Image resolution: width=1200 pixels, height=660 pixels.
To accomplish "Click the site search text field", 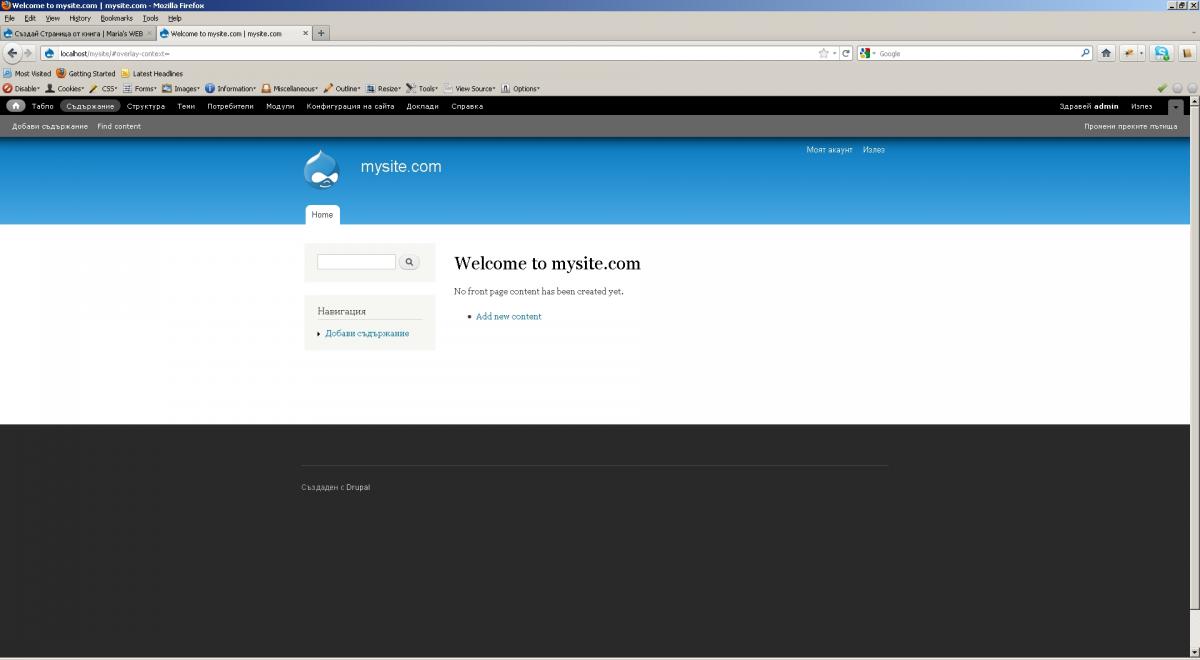I will (x=356, y=262).
